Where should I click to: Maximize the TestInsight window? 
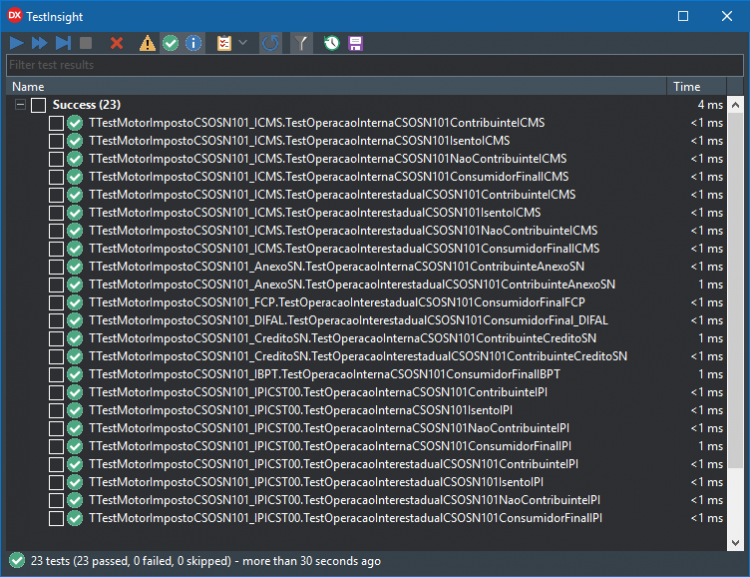(x=683, y=16)
